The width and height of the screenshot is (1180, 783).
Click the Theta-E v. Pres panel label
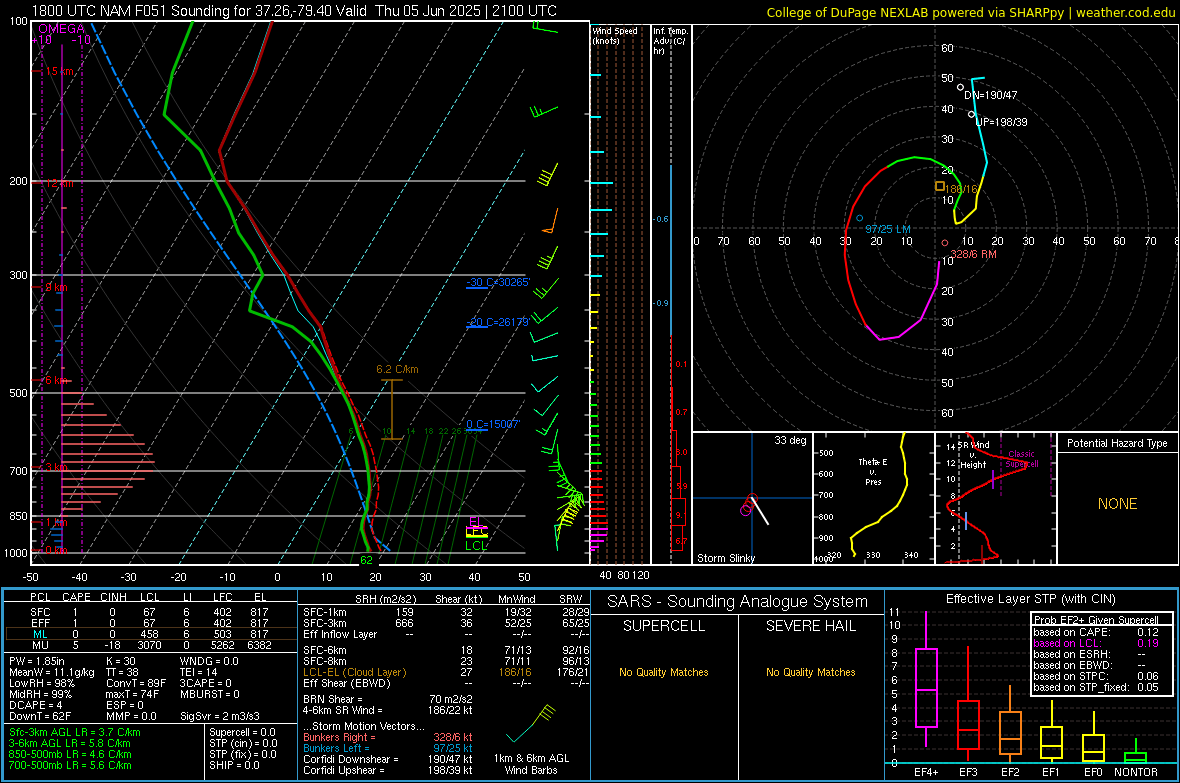click(873, 471)
